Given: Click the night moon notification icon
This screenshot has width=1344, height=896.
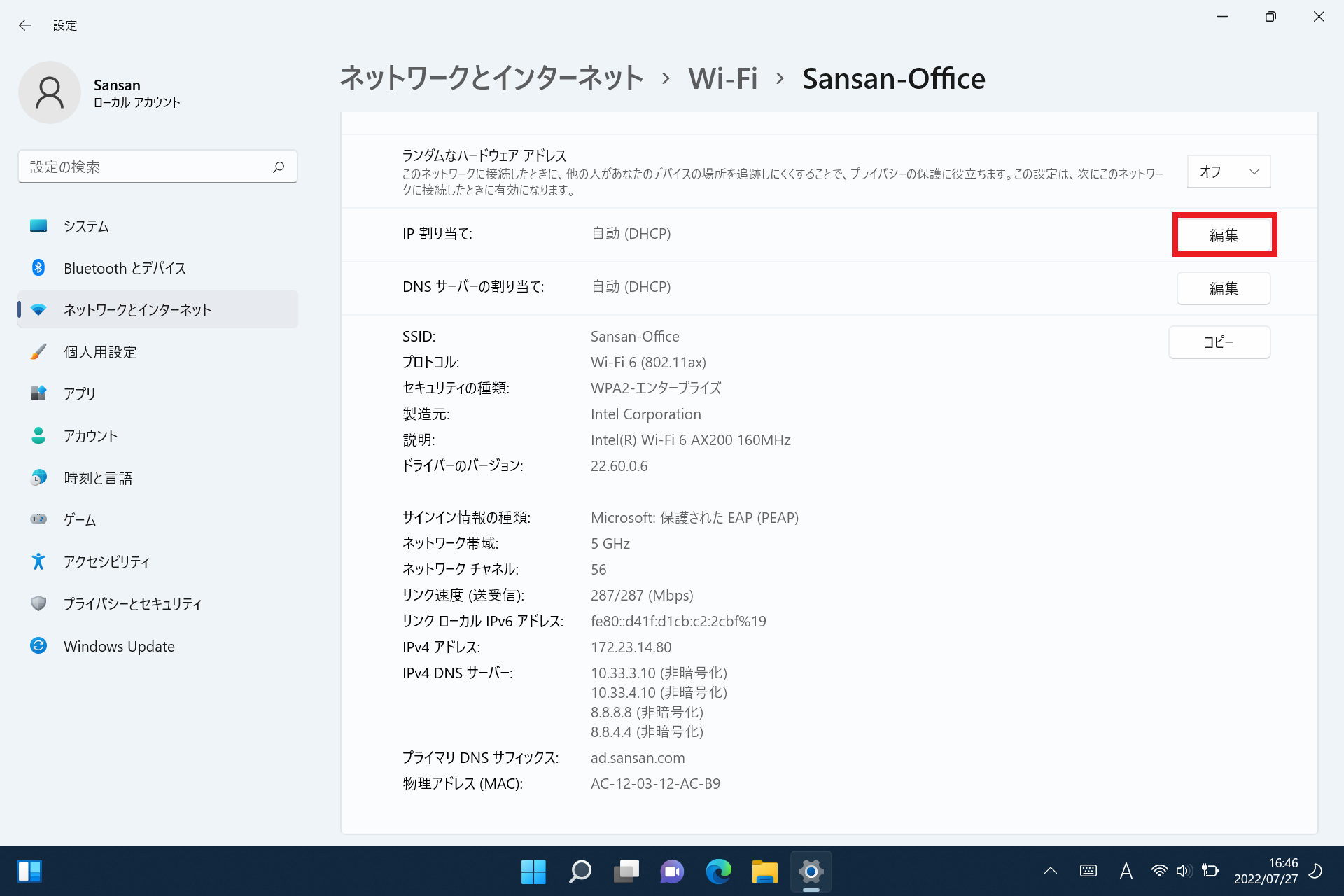Looking at the screenshot, I should [x=1316, y=871].
